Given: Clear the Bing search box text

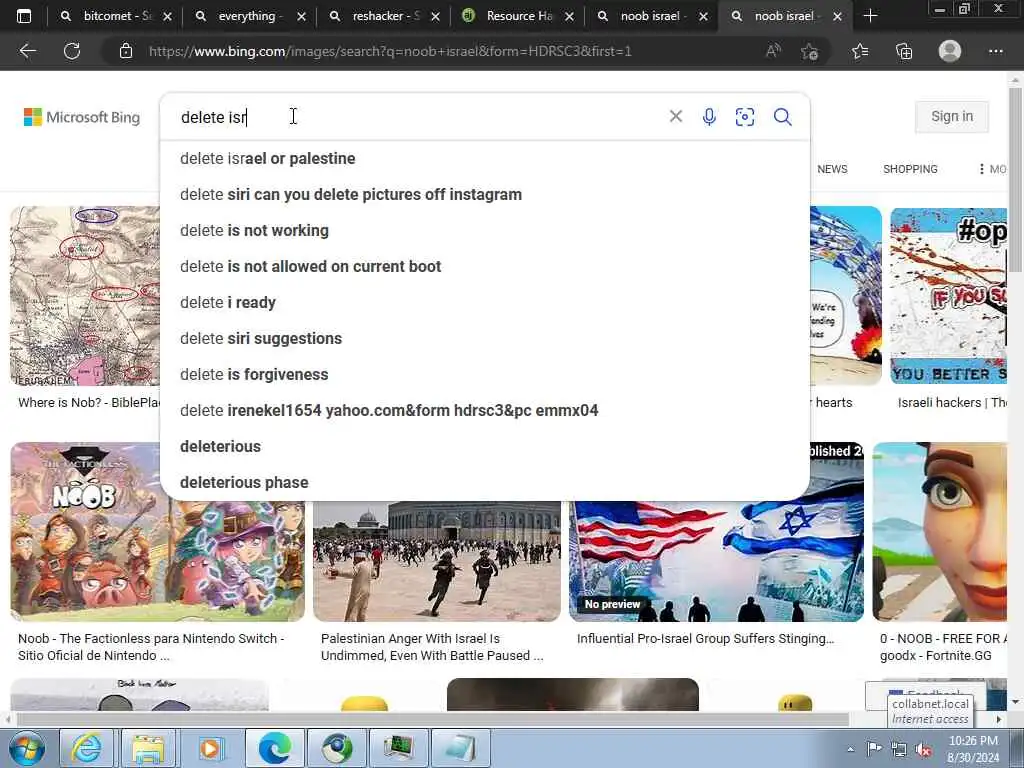Looking at the screenshot, I should click(x=676, y=116).
